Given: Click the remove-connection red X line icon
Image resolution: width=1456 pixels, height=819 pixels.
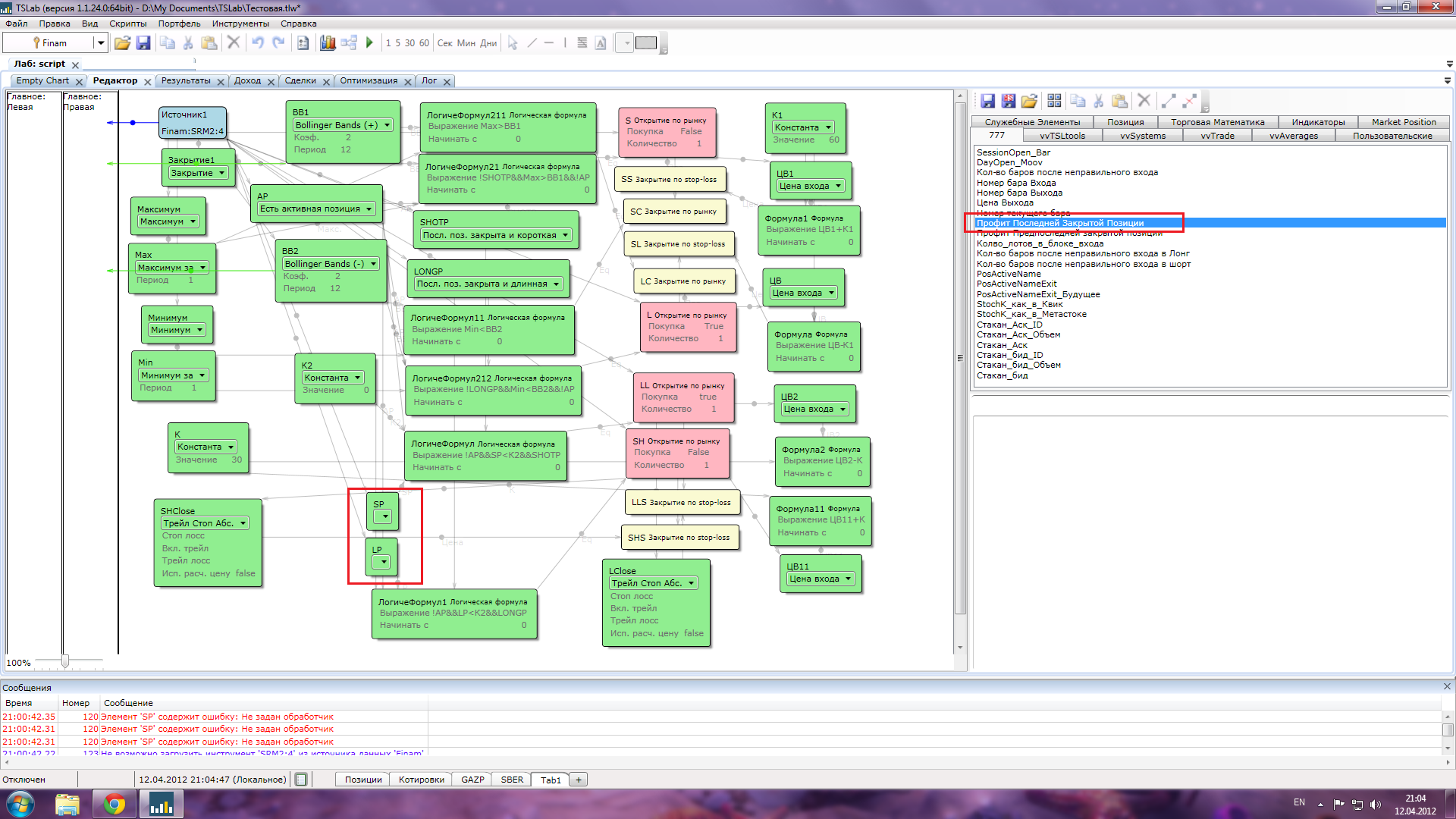Looking at the screenshot, I should (x=1189, y=101).
